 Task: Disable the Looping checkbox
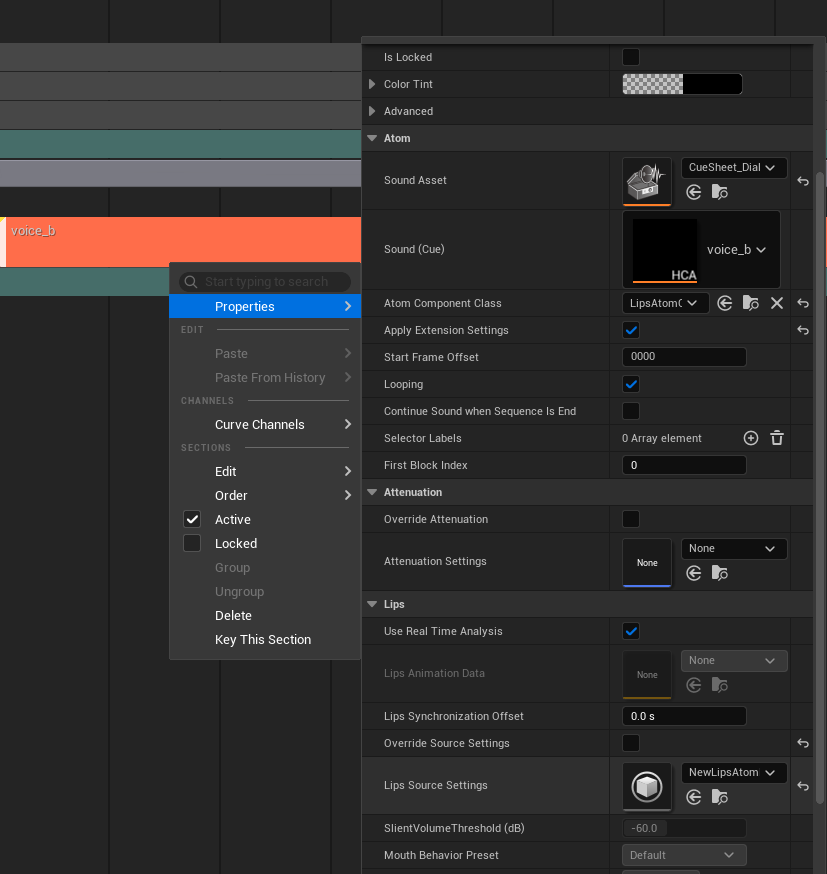point(631,384)
